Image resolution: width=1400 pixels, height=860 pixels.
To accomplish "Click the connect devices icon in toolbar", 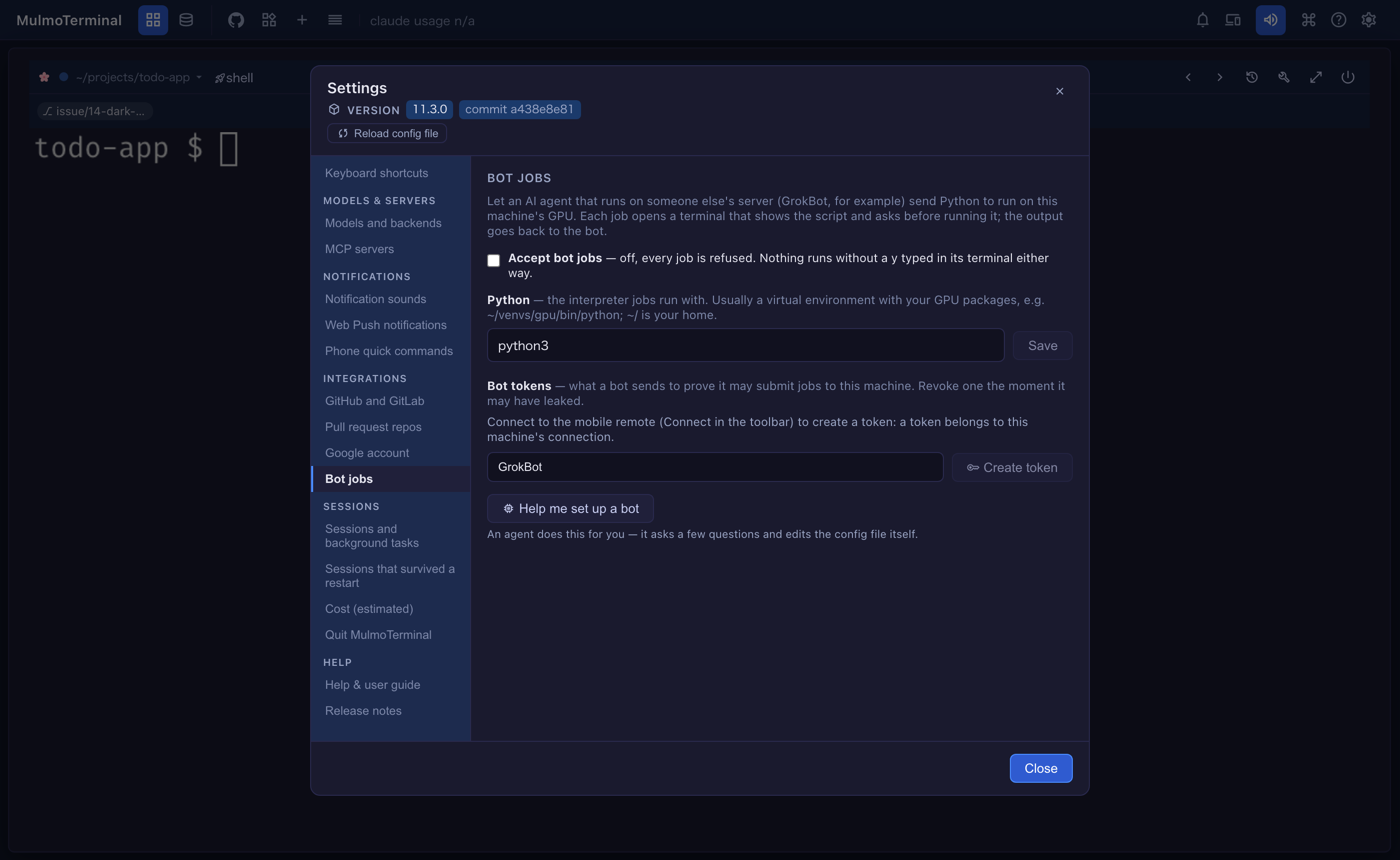I will point(1233,20).
